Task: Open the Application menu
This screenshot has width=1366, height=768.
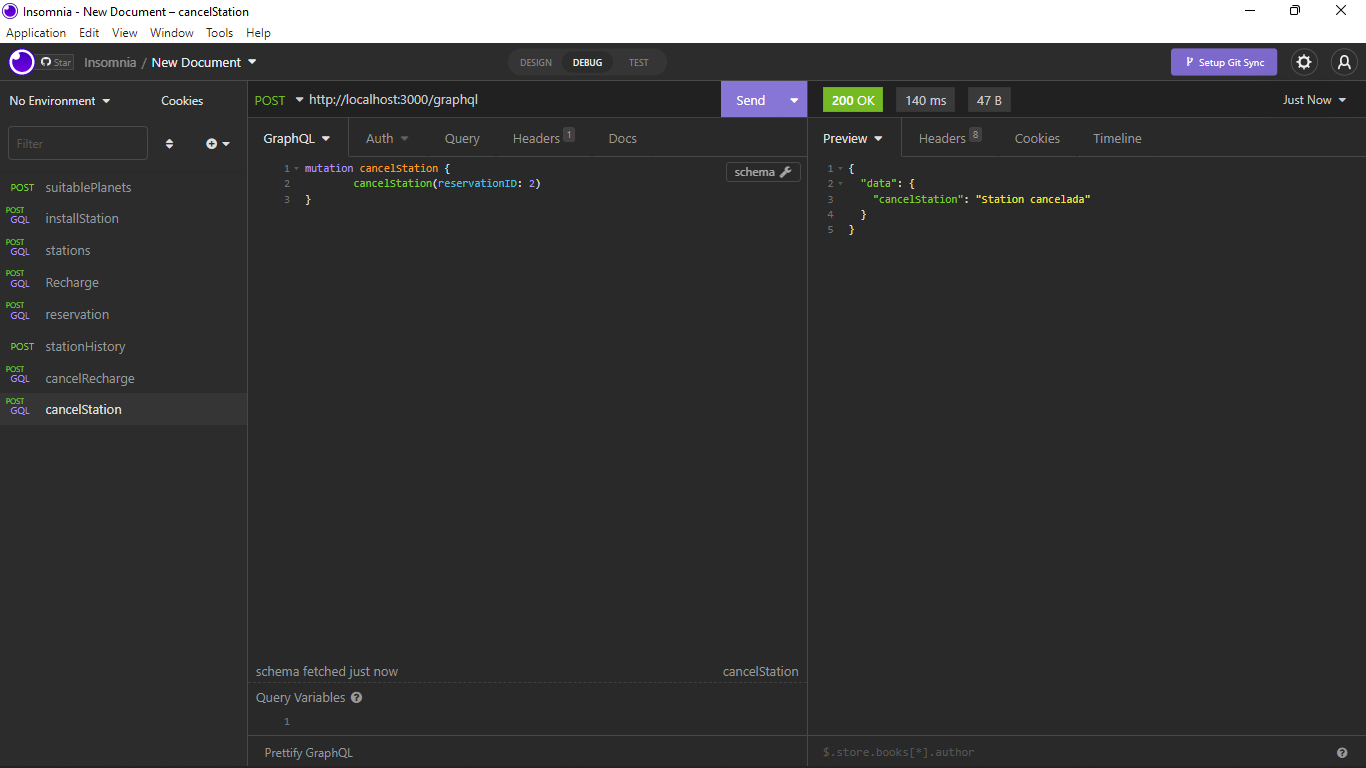Action: click(36, 33)
